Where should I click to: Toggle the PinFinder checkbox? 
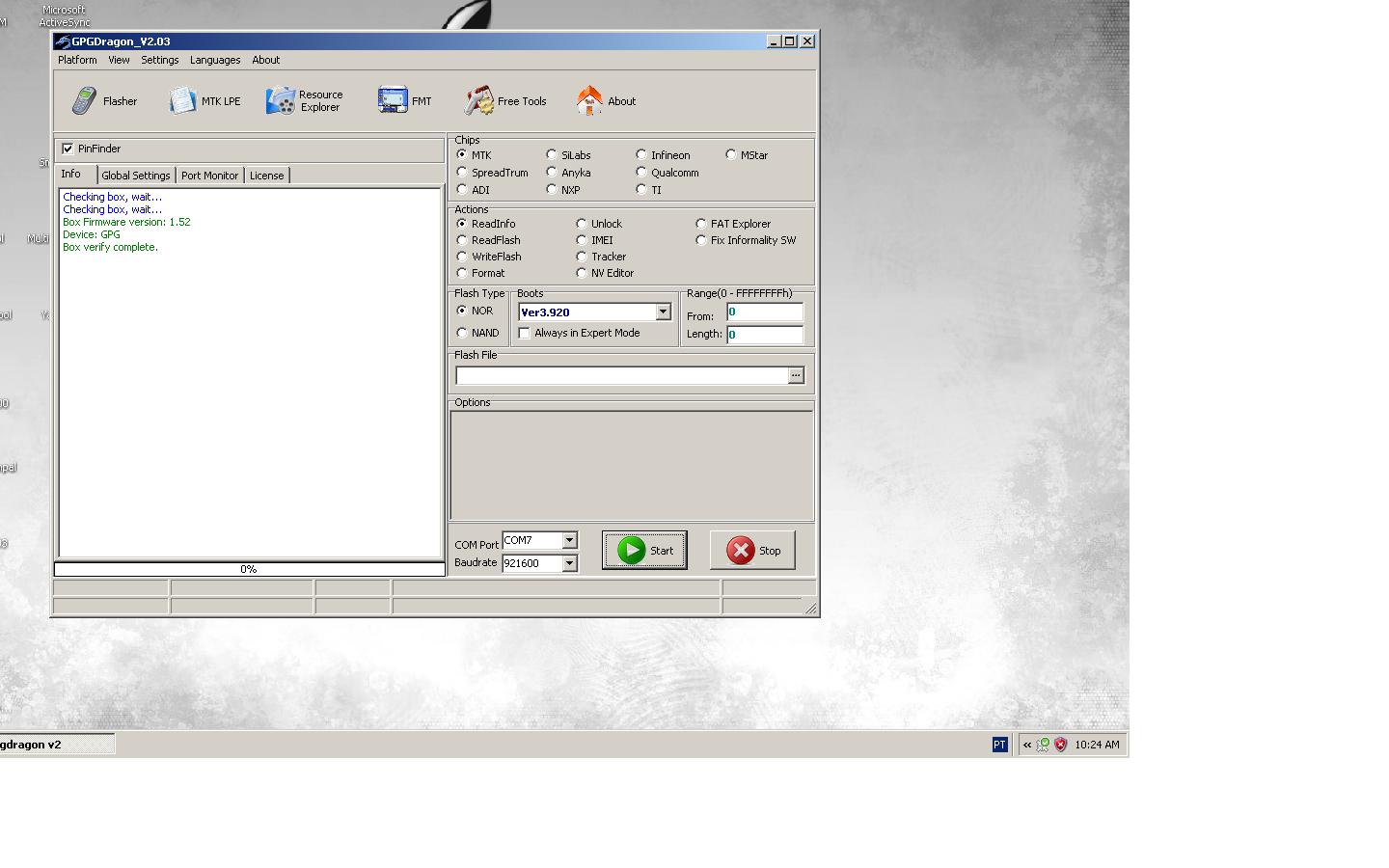tap(68, 149)
